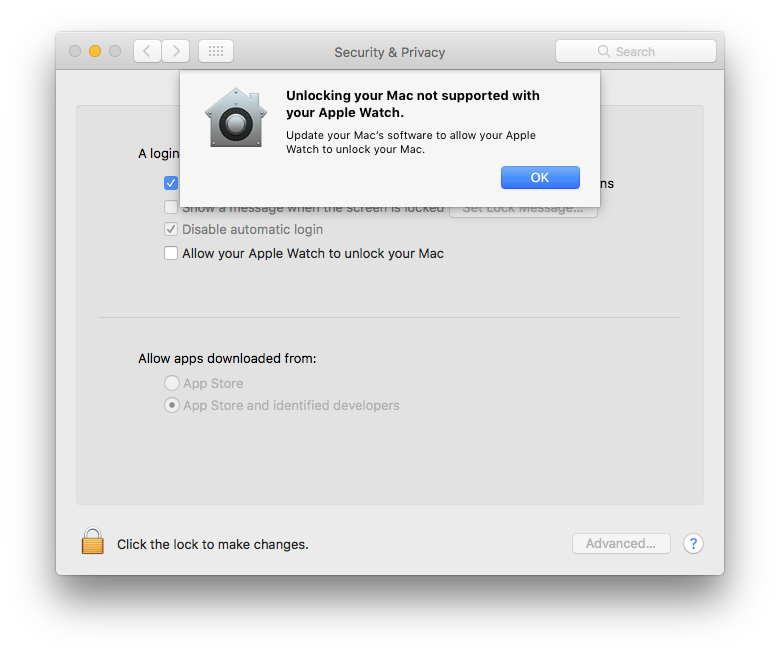780x655 pixels.
Task: Click the forward navigation arrow
Action: tap(176, 51)
